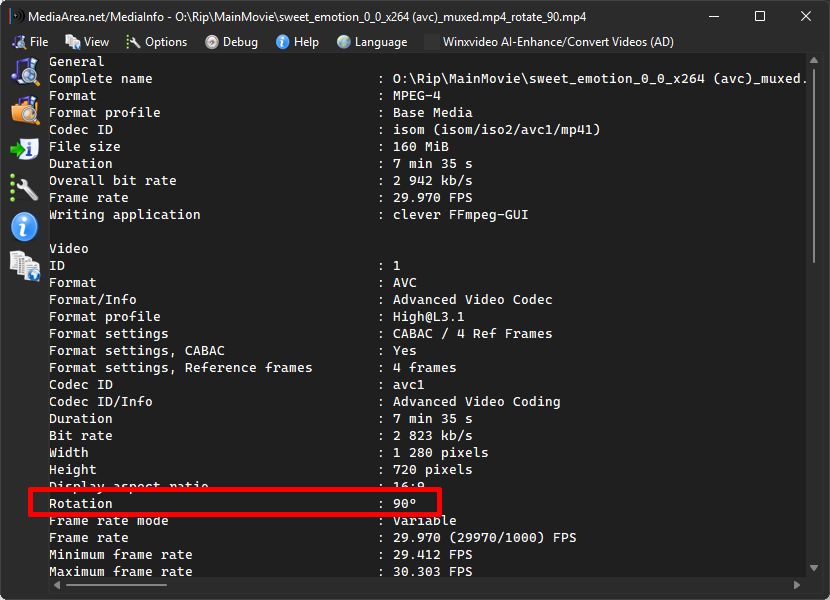830x600 pixels.
Task: Click the 'File size' value 160 MiB
Action: [x=420, y=147]
